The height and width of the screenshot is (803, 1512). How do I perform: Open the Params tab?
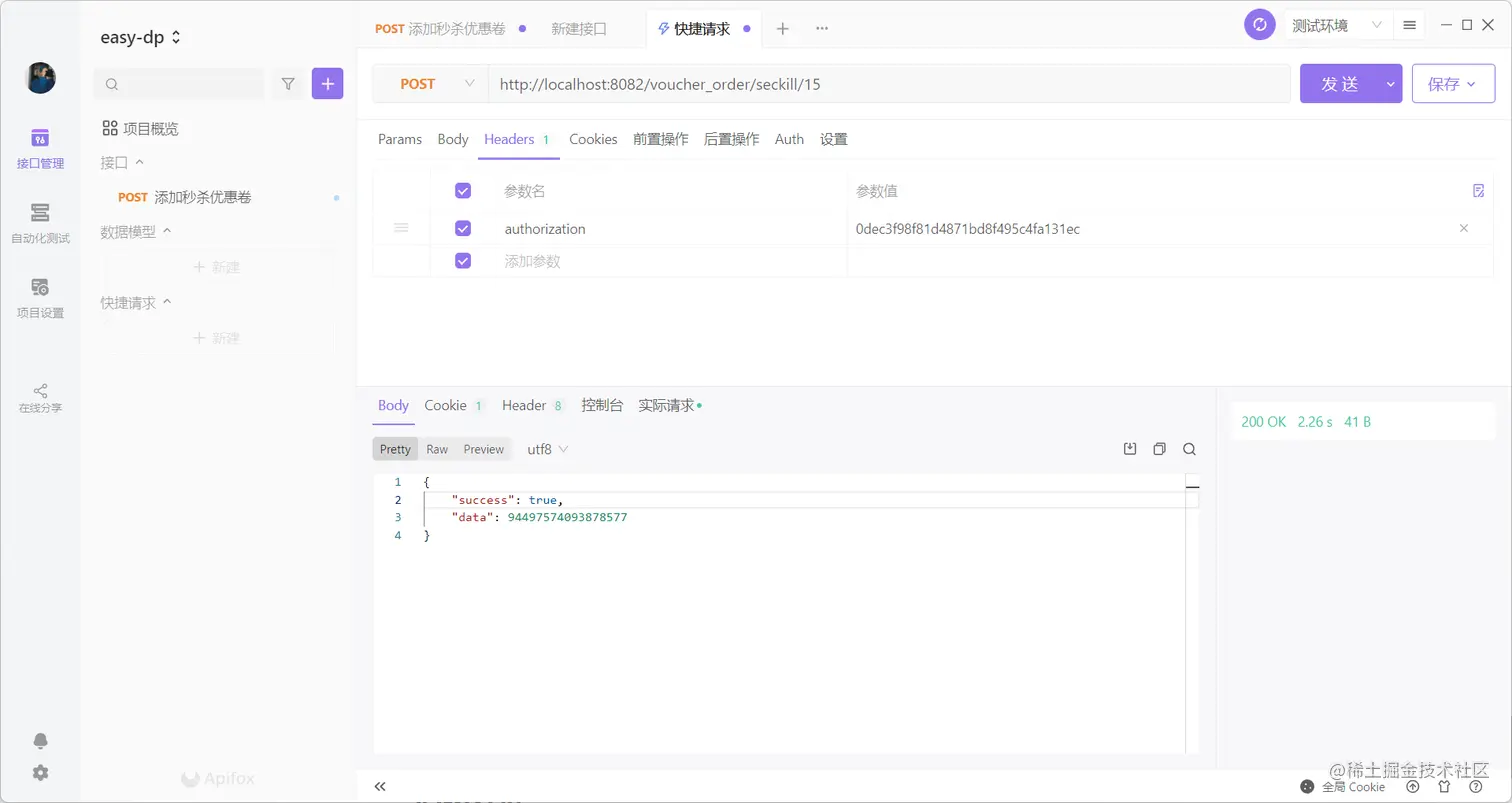tap(400, 139)
